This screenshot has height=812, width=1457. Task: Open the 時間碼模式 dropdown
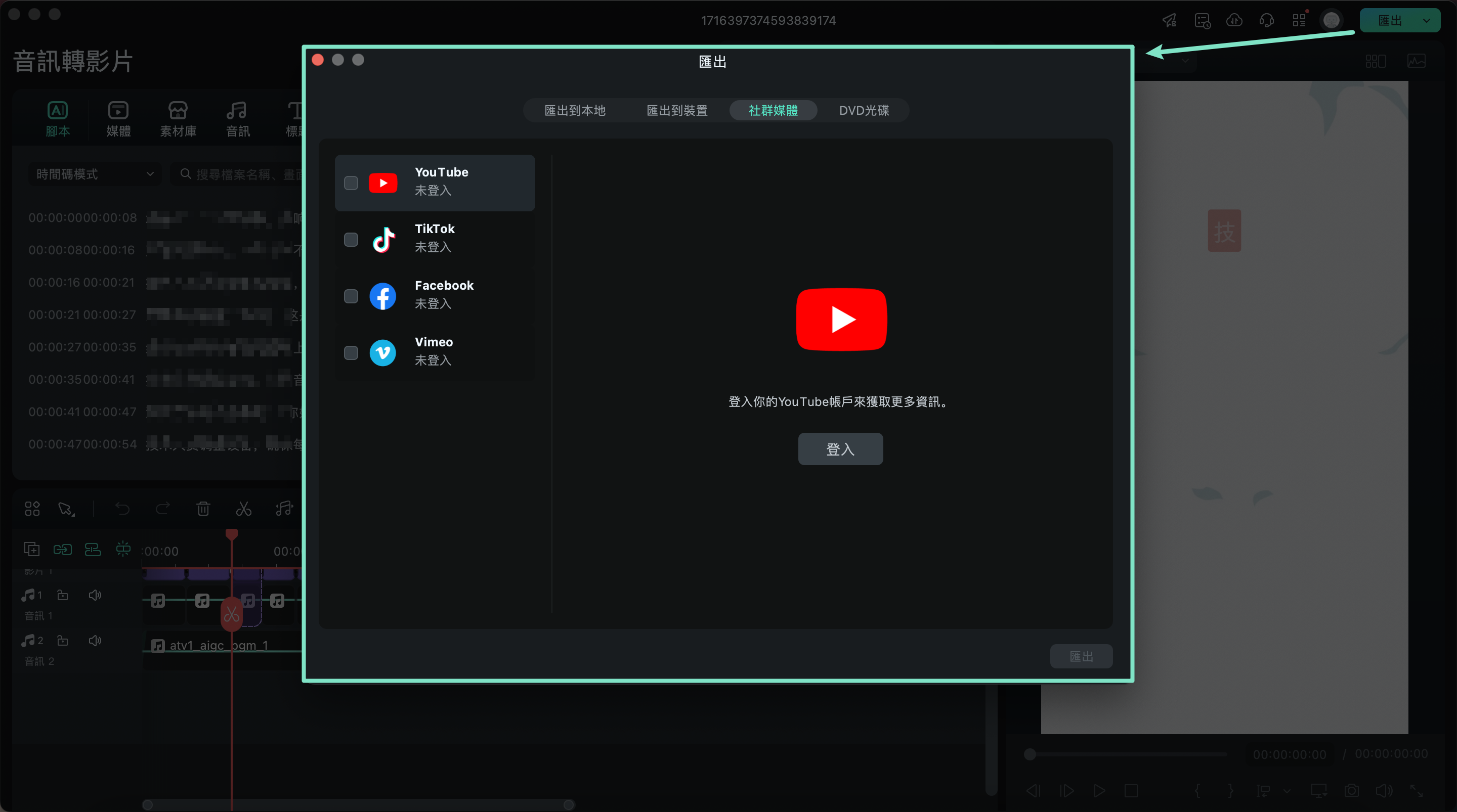pyautogui.click(x=95, y=174)
